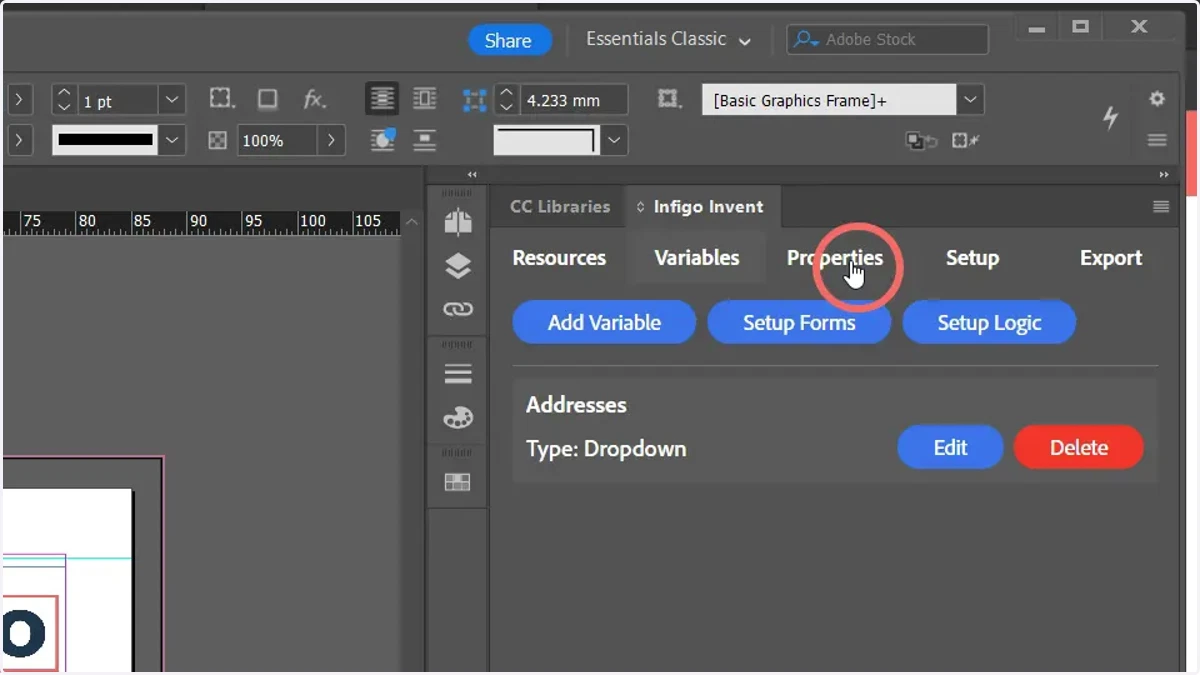
Task: Expand the top-left toolbar arrow
Action: pos(19,100)
